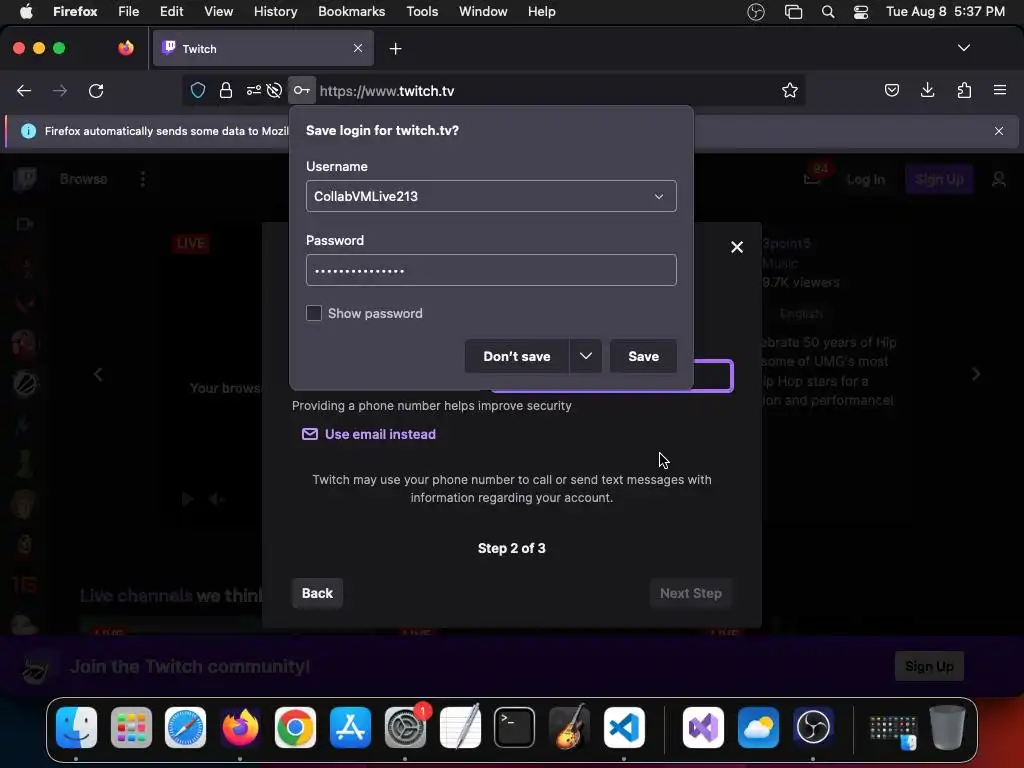1024x768 pixels.
Task: Click Log In on Twitch header
Action: [865, 179]
